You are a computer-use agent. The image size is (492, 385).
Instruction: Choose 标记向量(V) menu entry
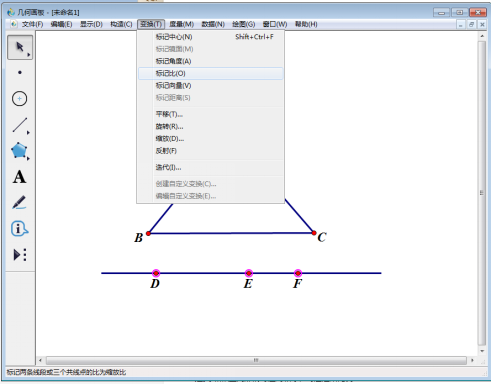[211, 86]
